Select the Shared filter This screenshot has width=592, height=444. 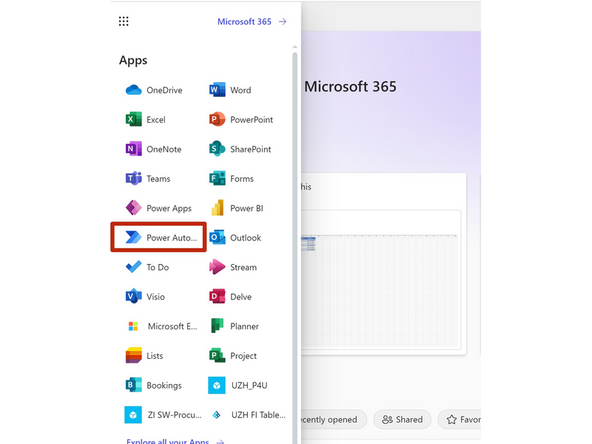[x=402, y=419]
